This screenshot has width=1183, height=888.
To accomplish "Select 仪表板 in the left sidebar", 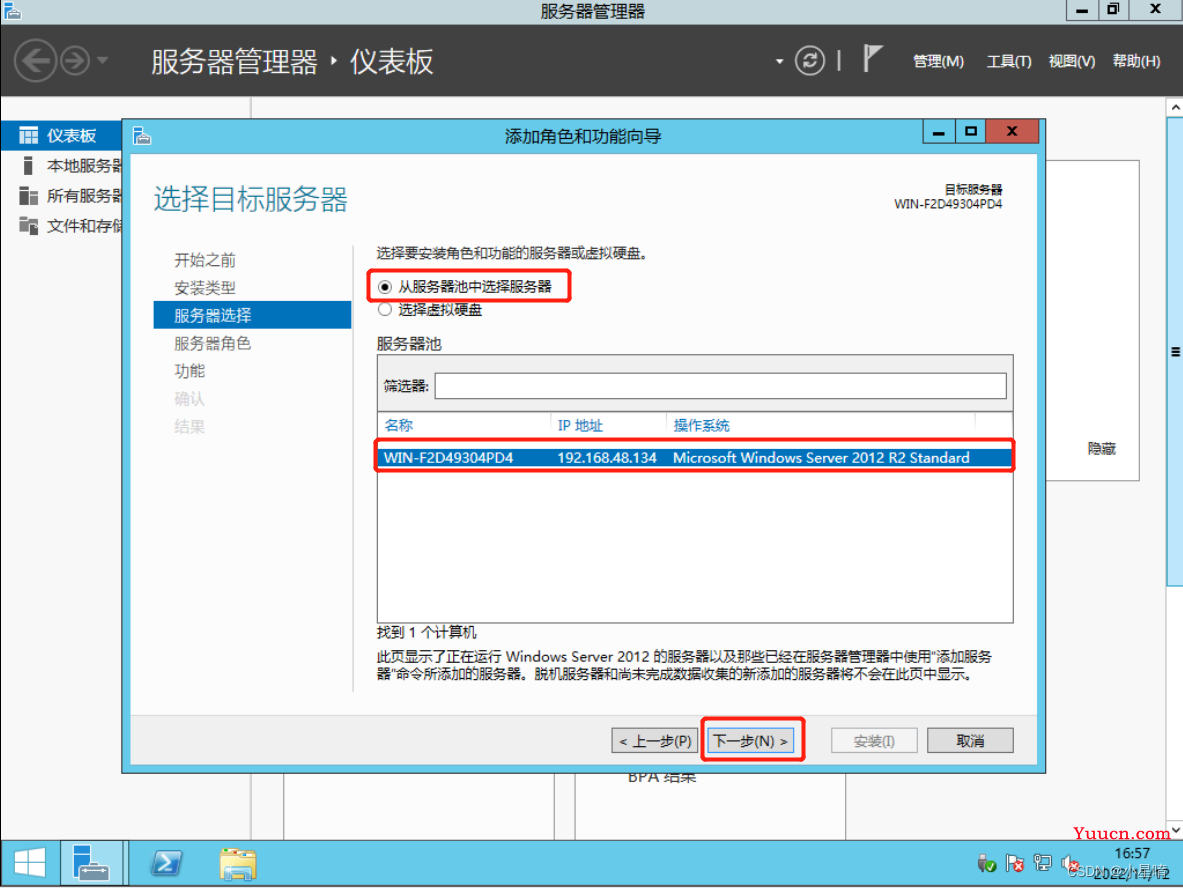I will (61, 136).
